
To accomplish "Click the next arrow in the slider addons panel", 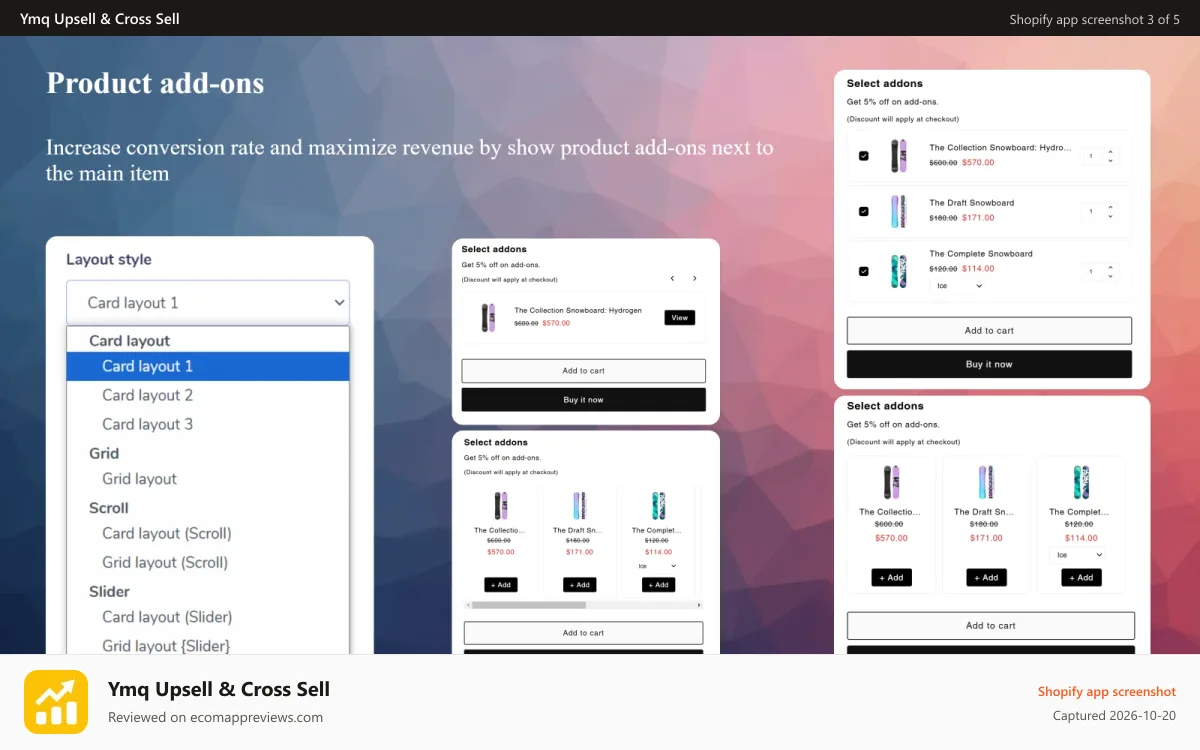I will (x=695, y=278).
